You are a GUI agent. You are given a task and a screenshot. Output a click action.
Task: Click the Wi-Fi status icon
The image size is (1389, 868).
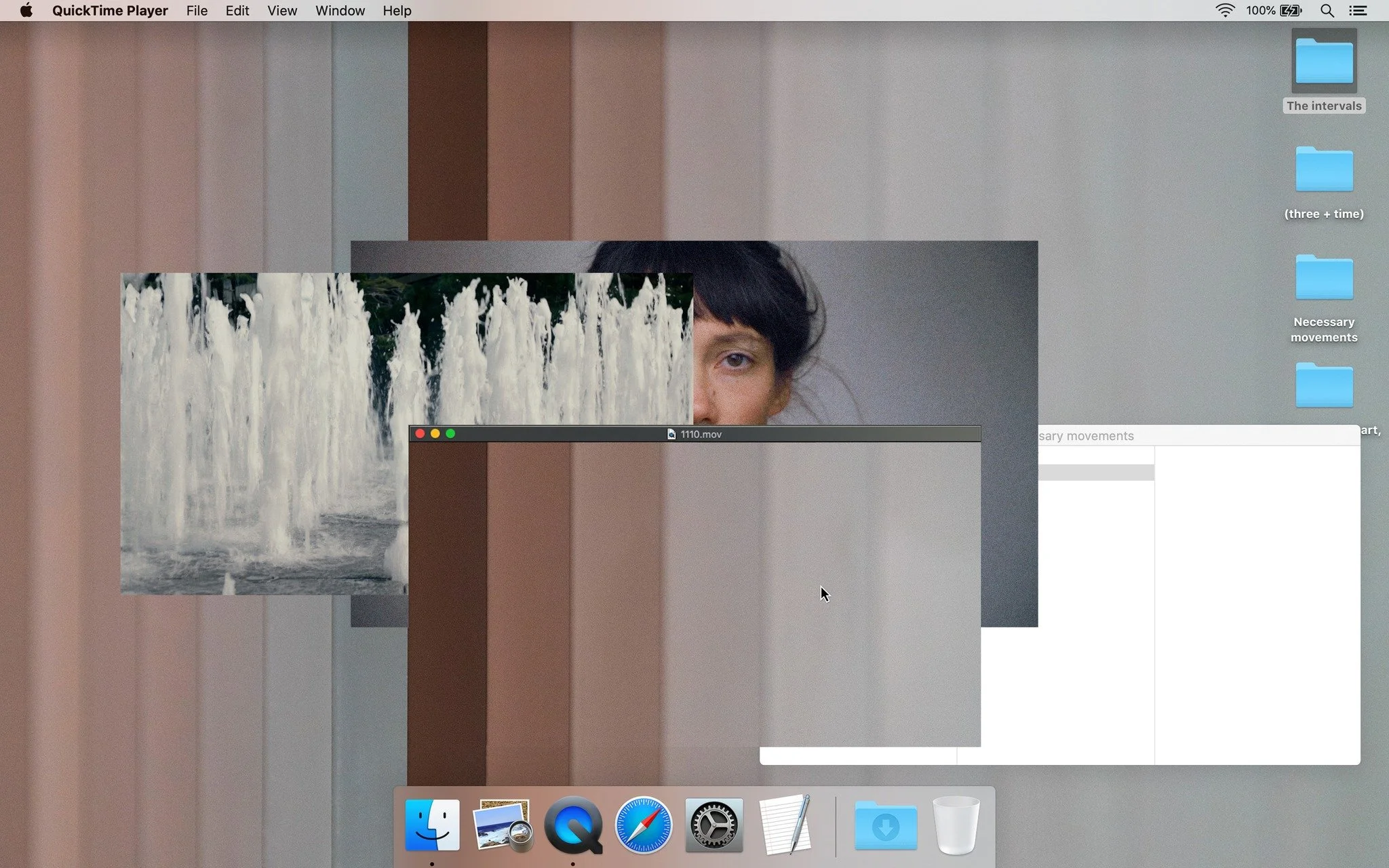click(1225, 10)
